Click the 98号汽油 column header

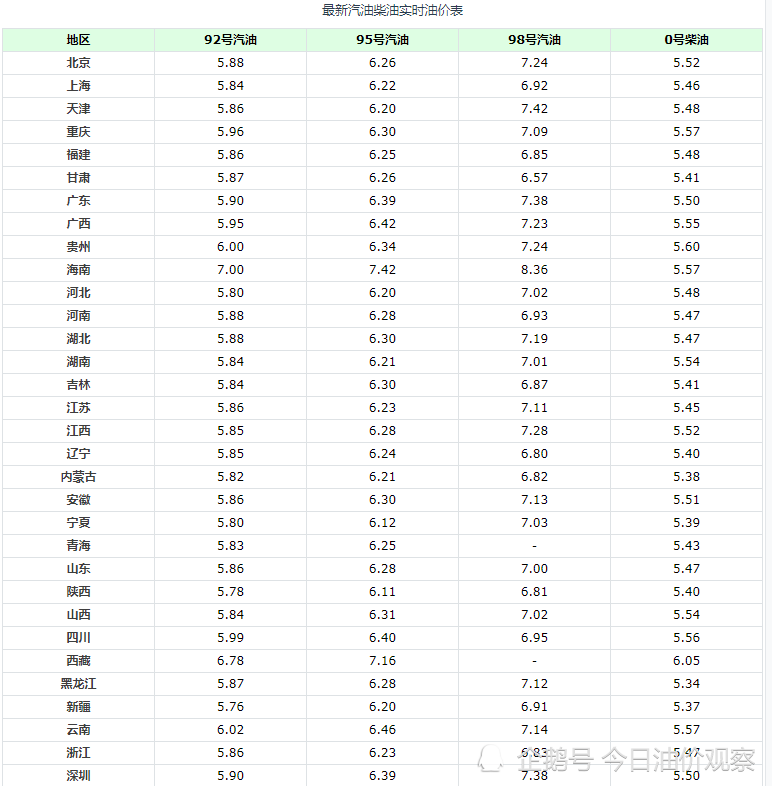(534, 40)
